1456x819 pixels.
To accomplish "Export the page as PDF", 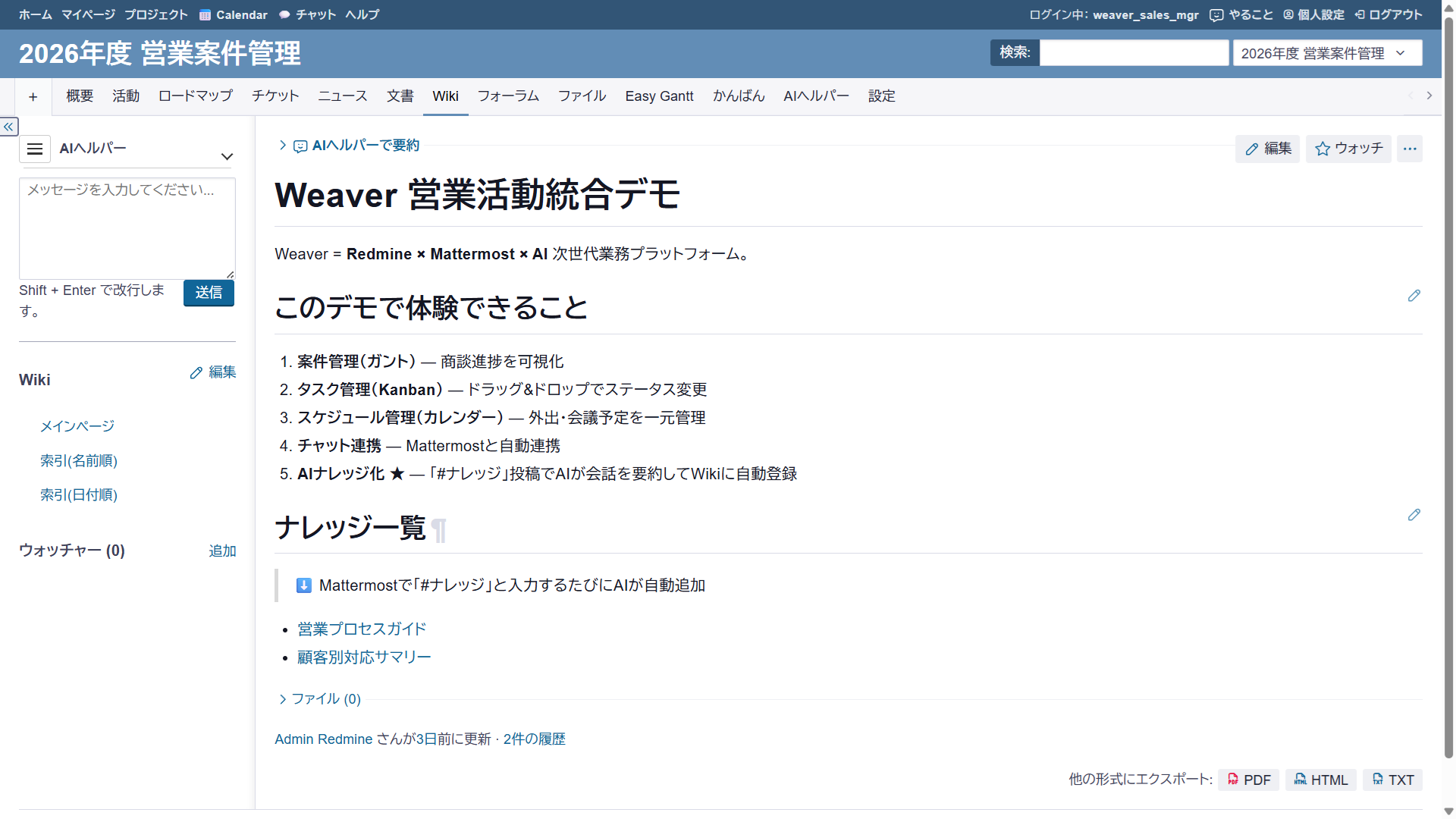I will click(x=1248, y=780).
